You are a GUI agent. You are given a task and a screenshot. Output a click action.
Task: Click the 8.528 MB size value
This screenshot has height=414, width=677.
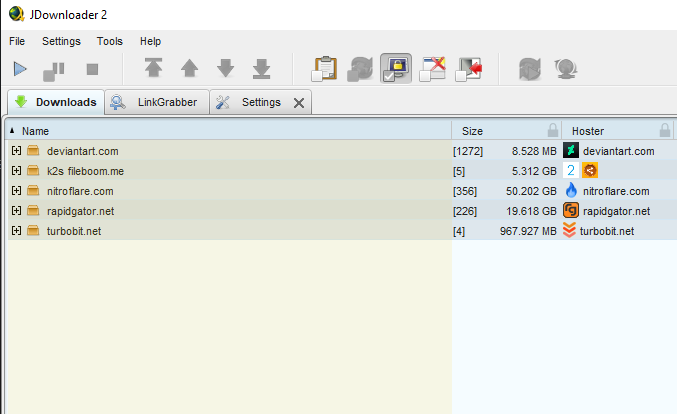coord(534,151)
